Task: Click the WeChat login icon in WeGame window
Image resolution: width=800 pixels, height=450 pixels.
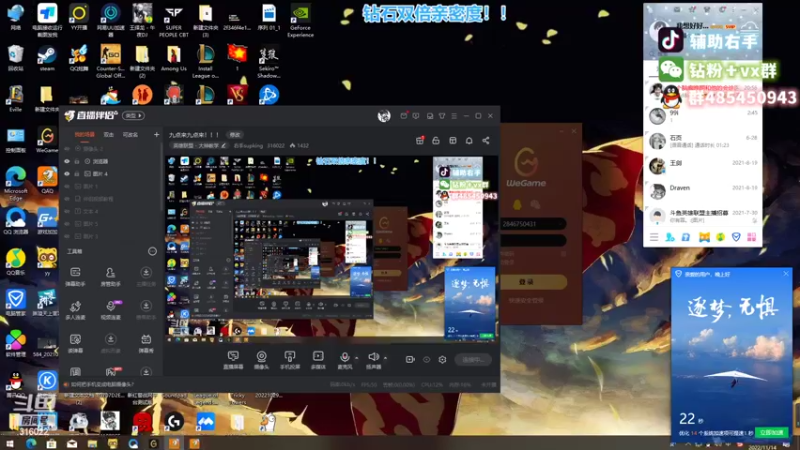Action: point(535,205)
